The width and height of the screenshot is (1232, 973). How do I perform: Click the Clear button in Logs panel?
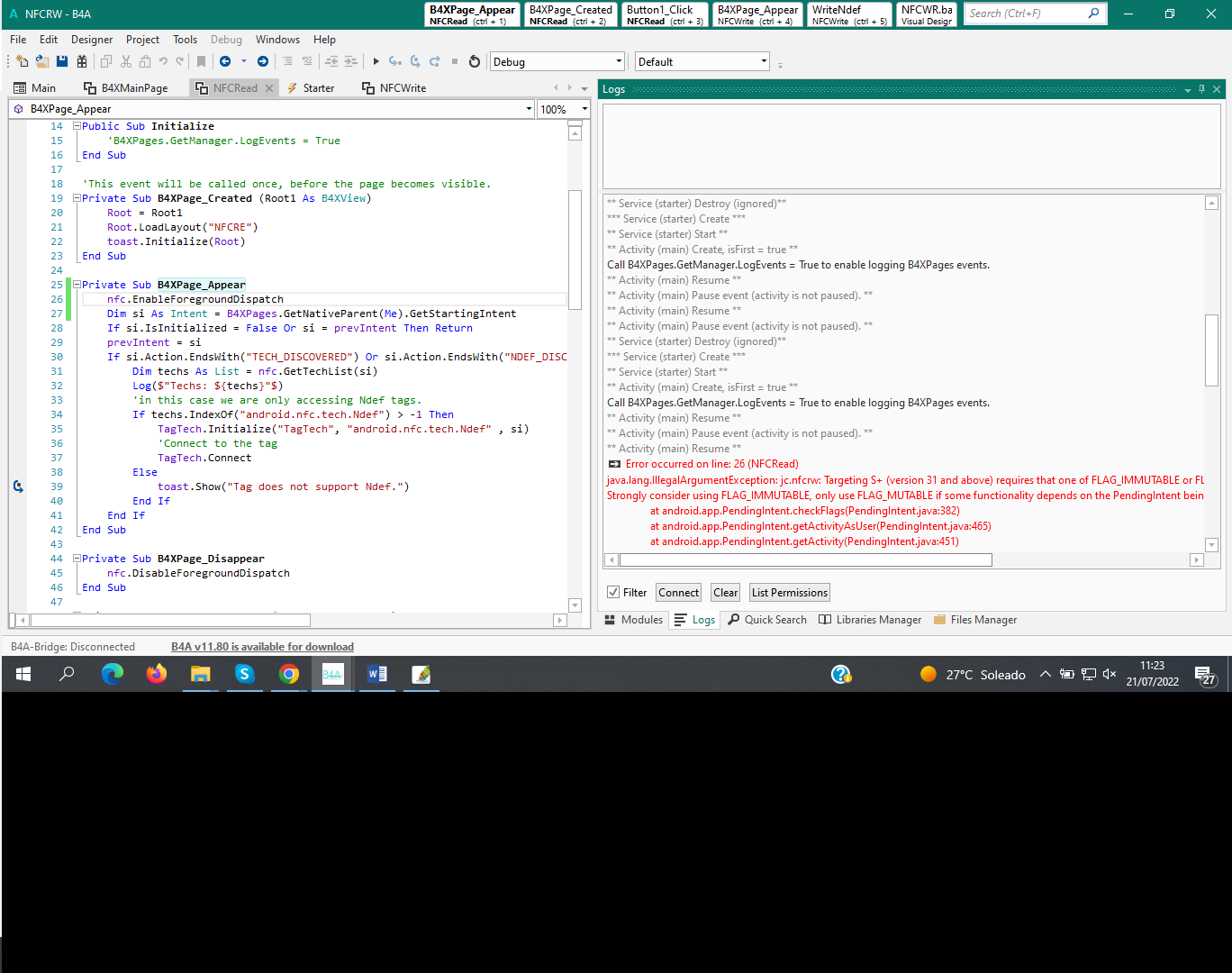[725, 592]
